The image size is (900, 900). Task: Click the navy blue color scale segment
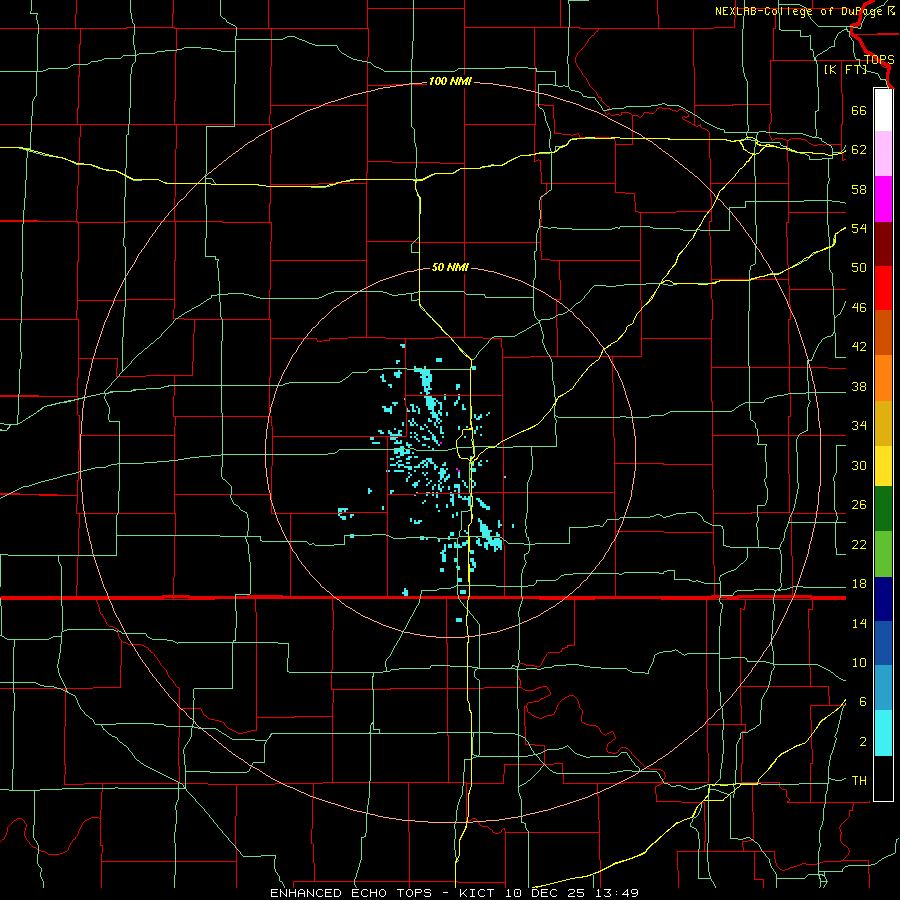tap(883, 599)
